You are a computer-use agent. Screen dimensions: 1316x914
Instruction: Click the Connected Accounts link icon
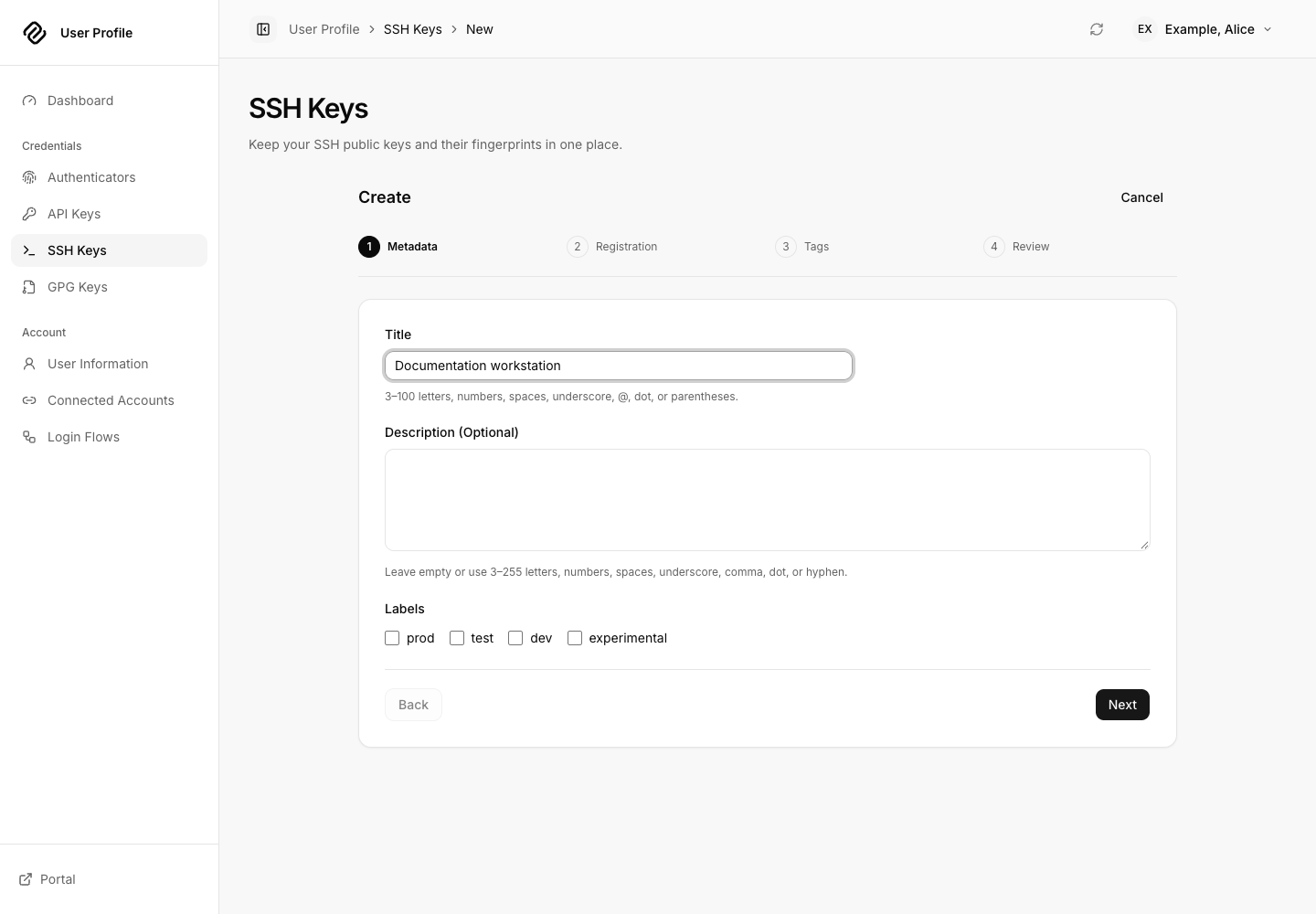[x=29, y=400]
